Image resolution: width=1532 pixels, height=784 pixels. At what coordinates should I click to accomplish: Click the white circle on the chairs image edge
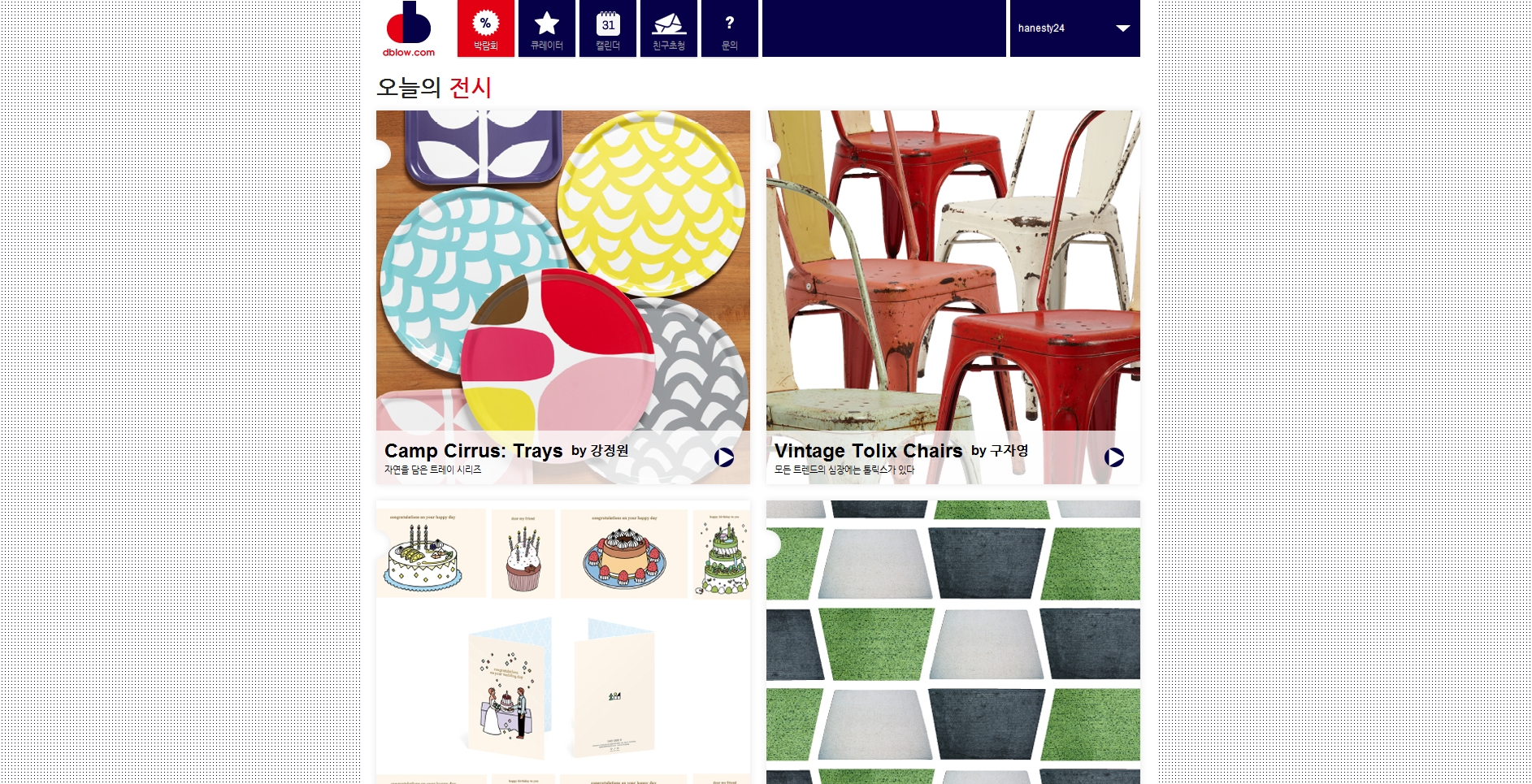point(773,154)
